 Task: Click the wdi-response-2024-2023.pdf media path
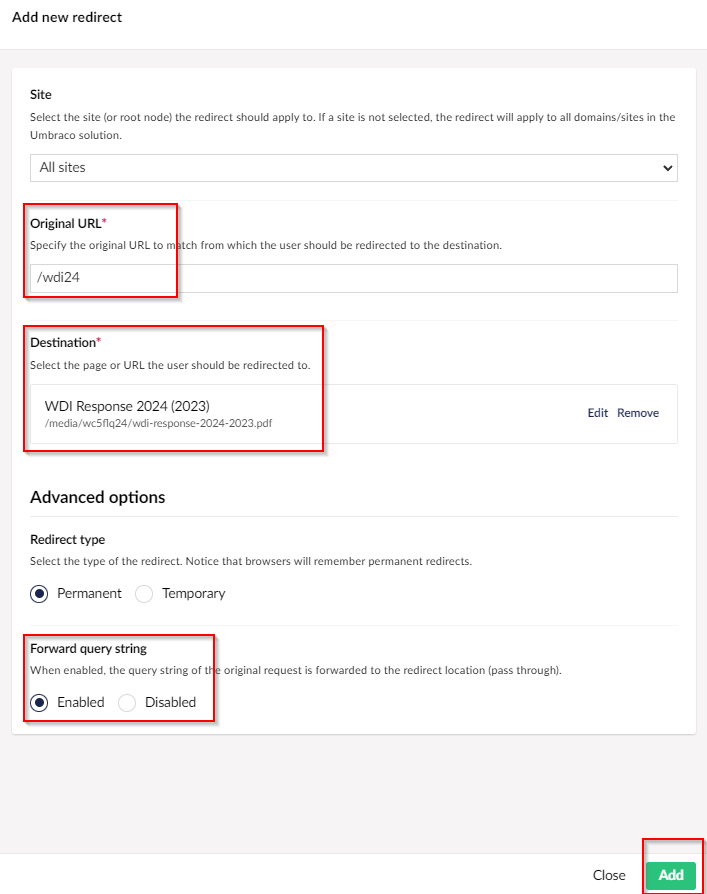tap(159, 423)
